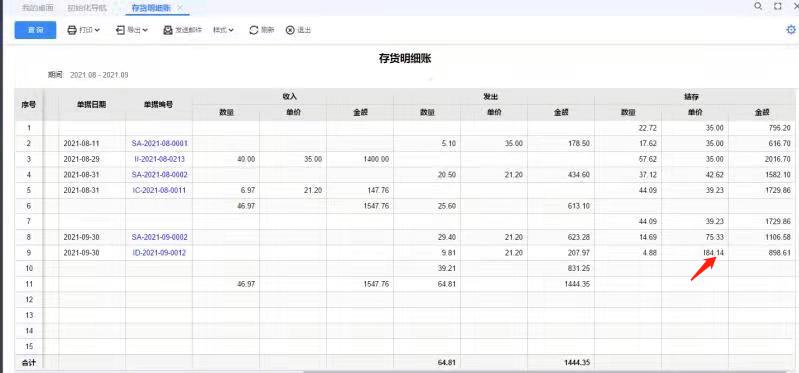The image size is (799, 373).
Task: Click the refresh arrows icon
Action: pos(254,30)
